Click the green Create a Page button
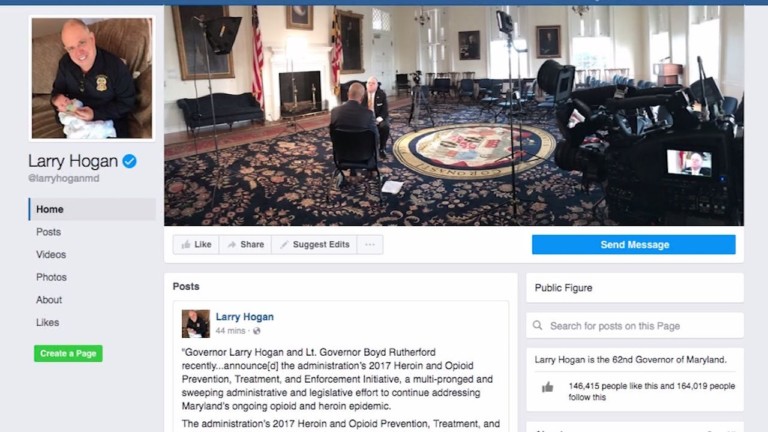This screenshot has height=432, width=768. pos(68,353)
